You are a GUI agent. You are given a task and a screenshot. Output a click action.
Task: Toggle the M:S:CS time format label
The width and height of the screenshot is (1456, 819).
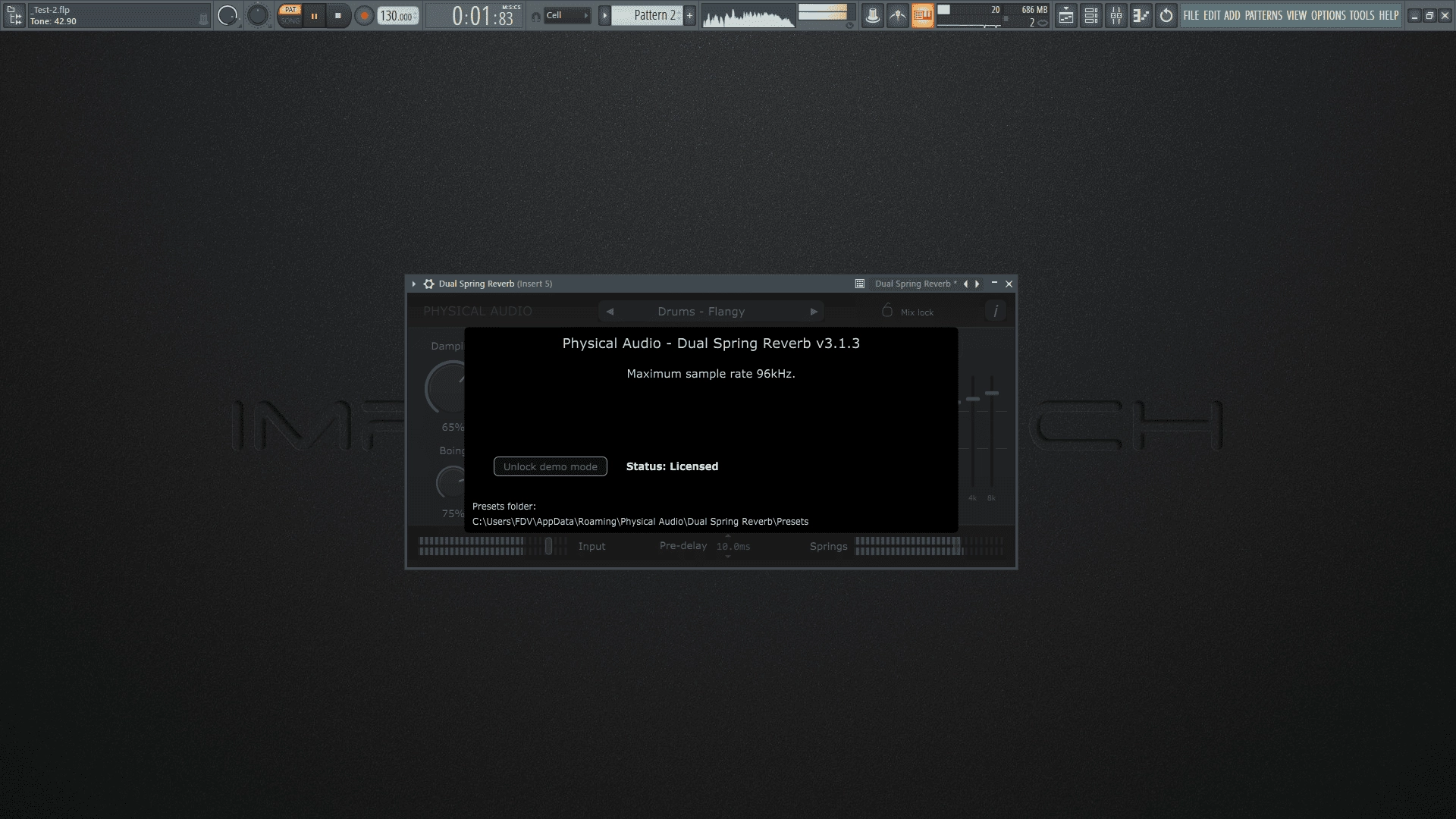511,8
